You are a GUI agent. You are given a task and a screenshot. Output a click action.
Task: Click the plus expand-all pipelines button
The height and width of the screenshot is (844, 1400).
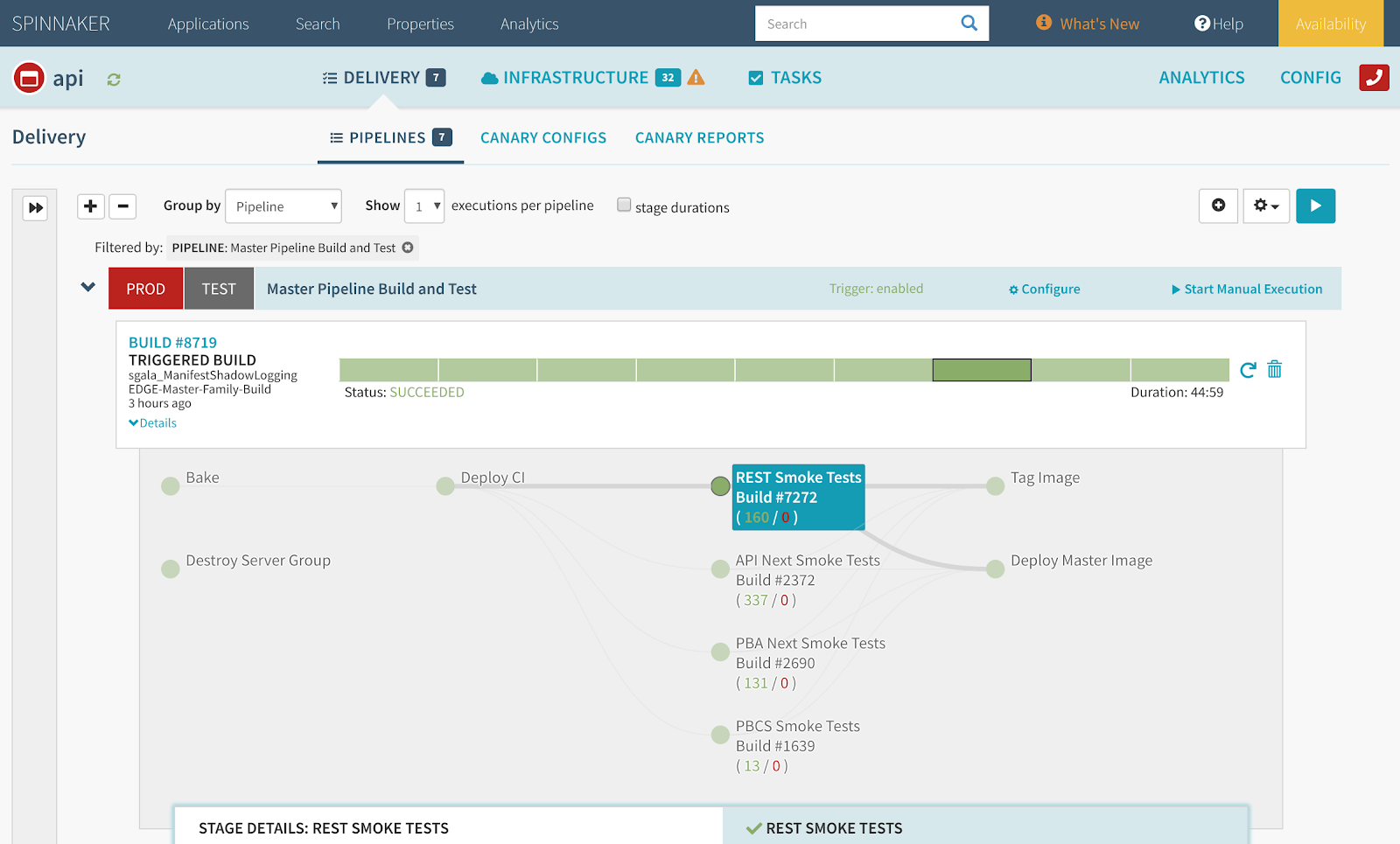point(91,206)
